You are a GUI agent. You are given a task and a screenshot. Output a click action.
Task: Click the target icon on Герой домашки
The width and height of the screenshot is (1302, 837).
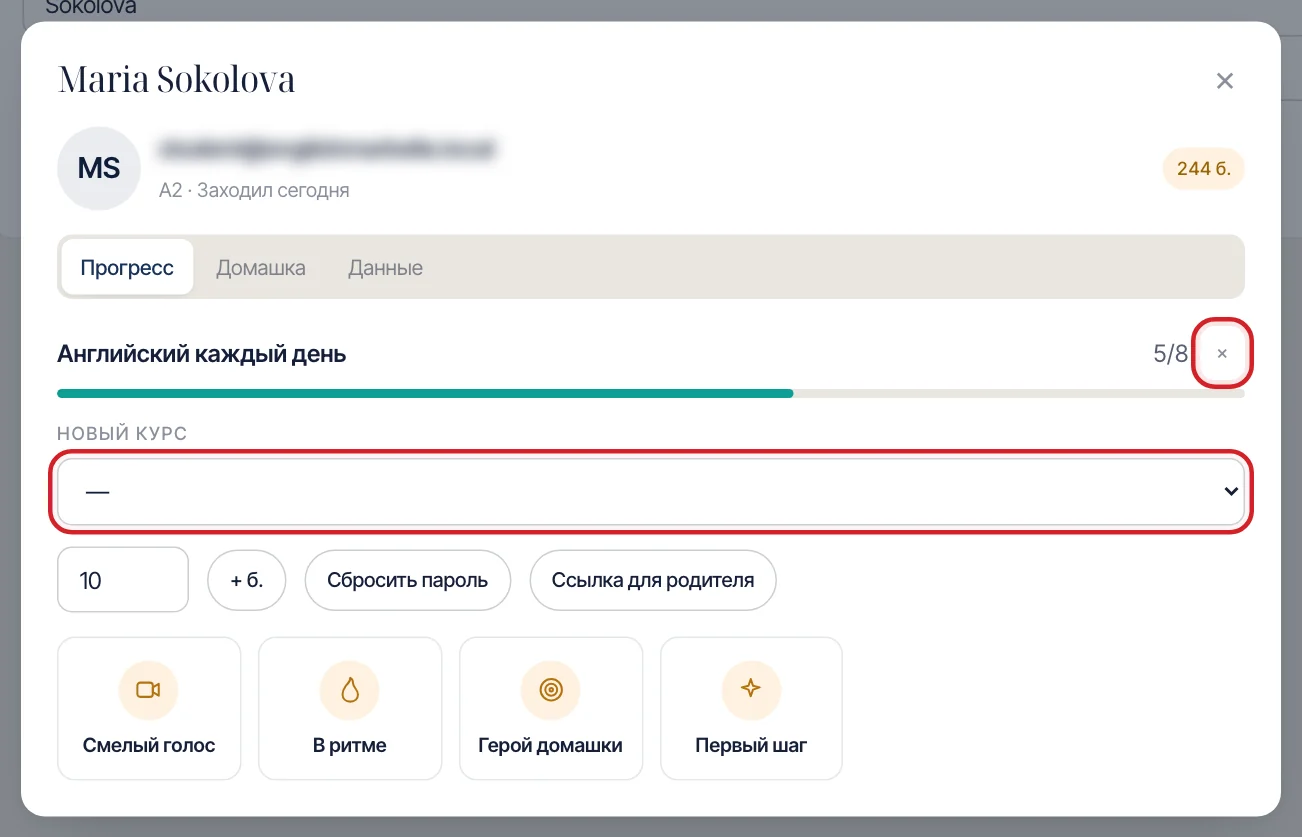(x=550, y=690)
